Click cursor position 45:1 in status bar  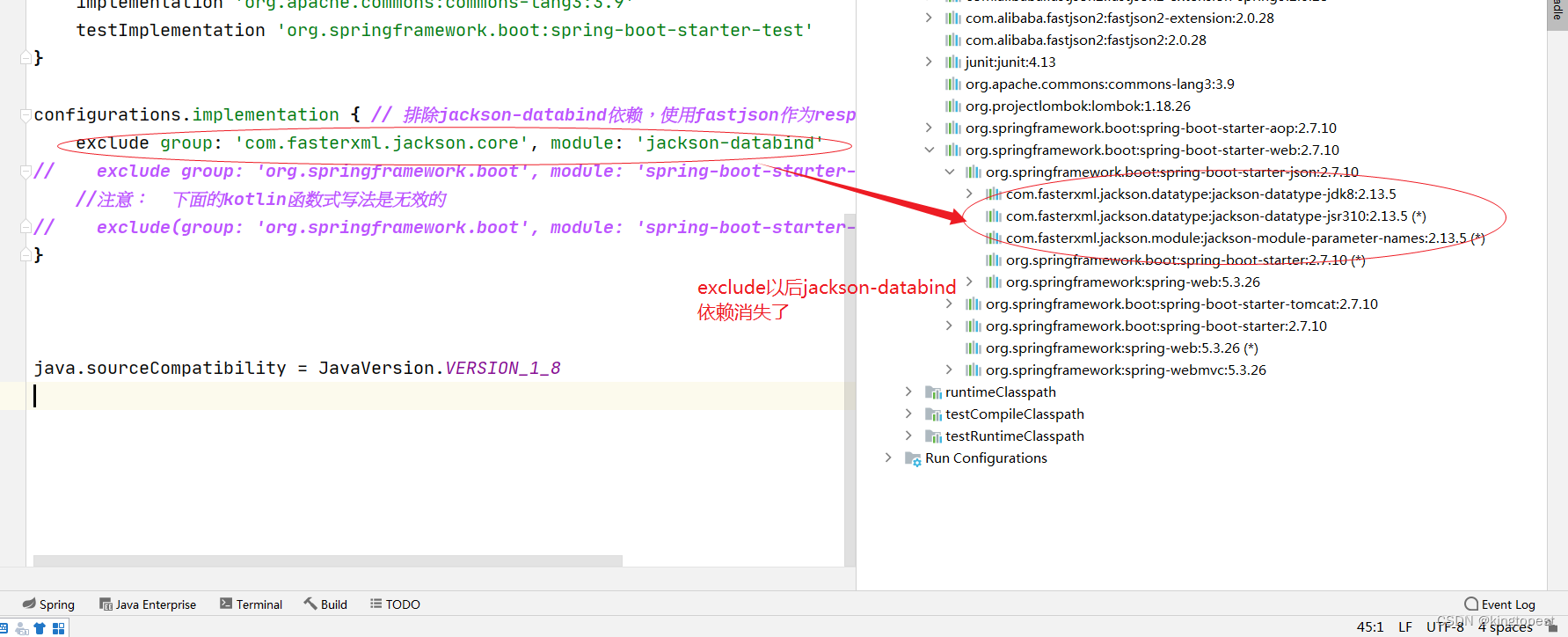point(1369,627)
